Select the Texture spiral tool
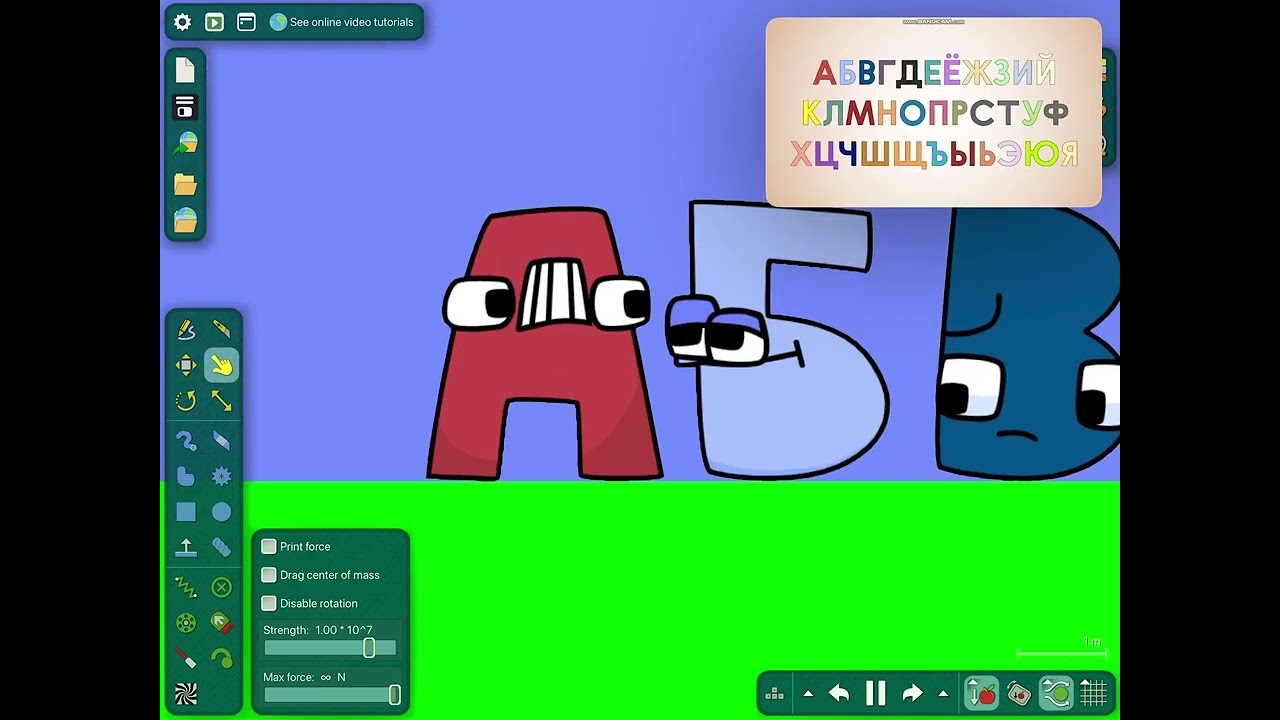Screen dimensions: 1280x720 [x=186, y=694]
